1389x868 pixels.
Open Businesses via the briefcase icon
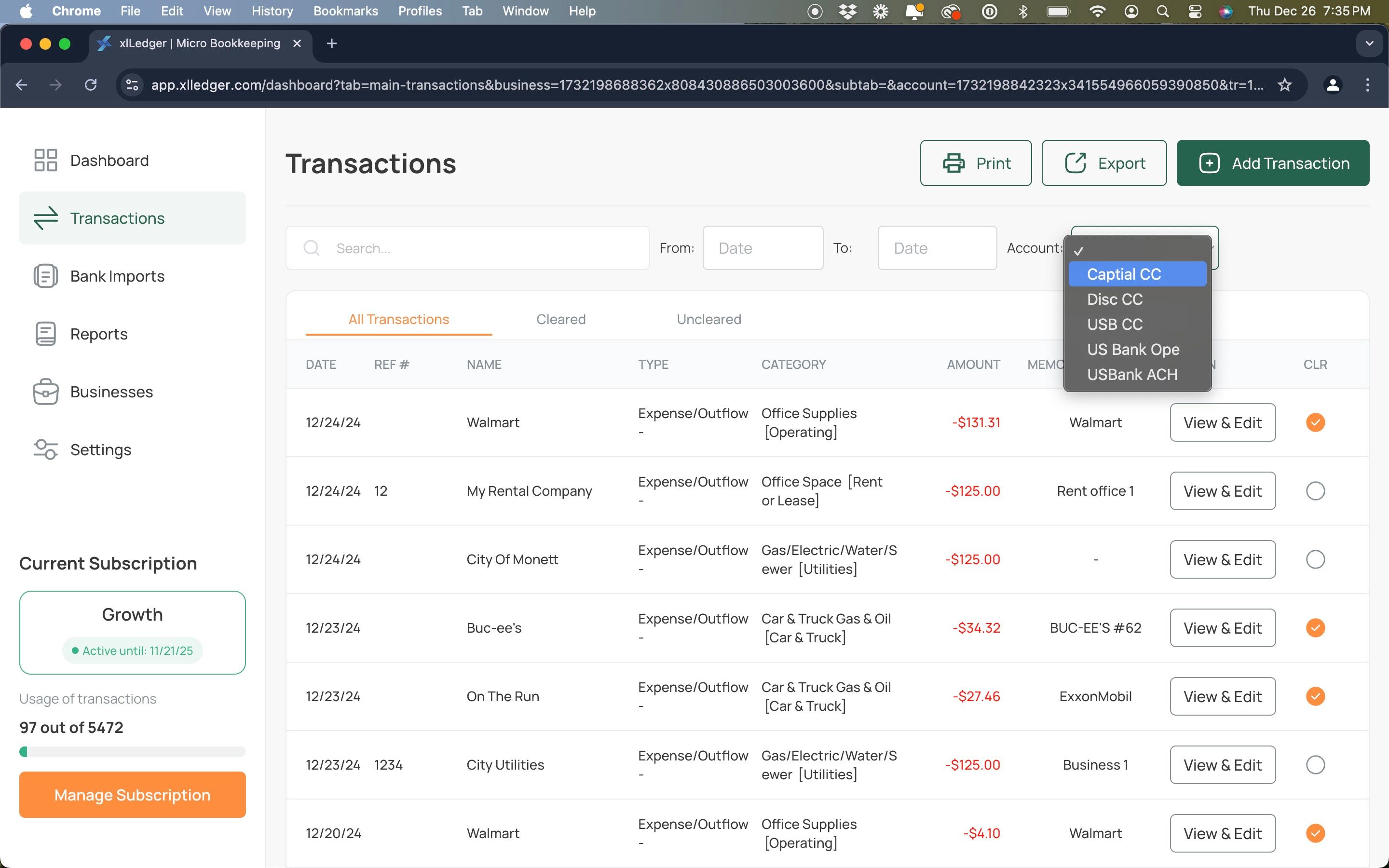click(45, 392)
